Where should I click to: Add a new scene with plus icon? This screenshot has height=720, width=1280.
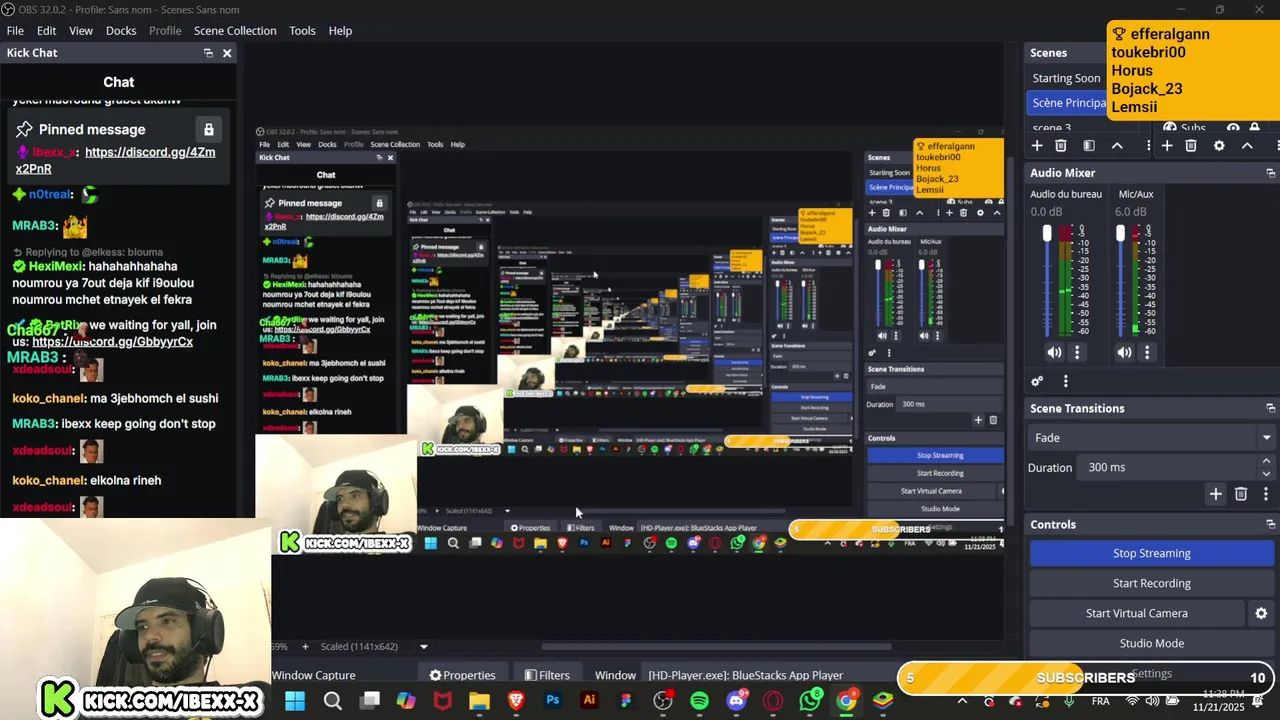click(1037, 146)
